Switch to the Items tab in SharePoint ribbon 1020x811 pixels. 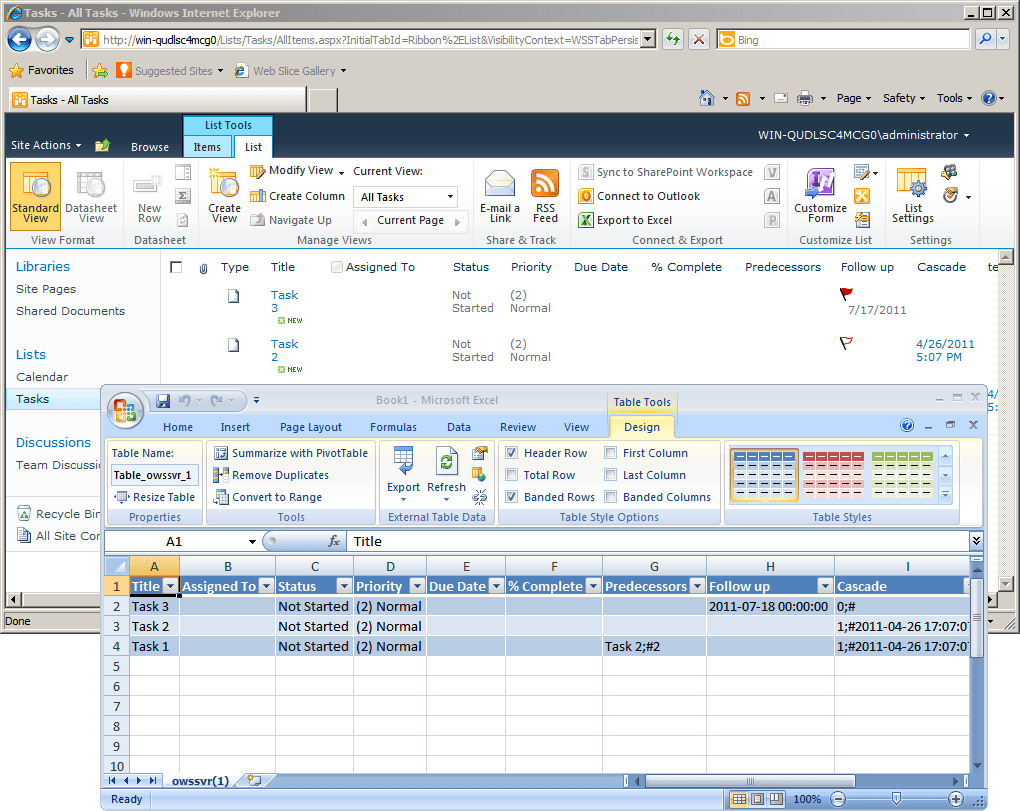[x=207, y=147]
